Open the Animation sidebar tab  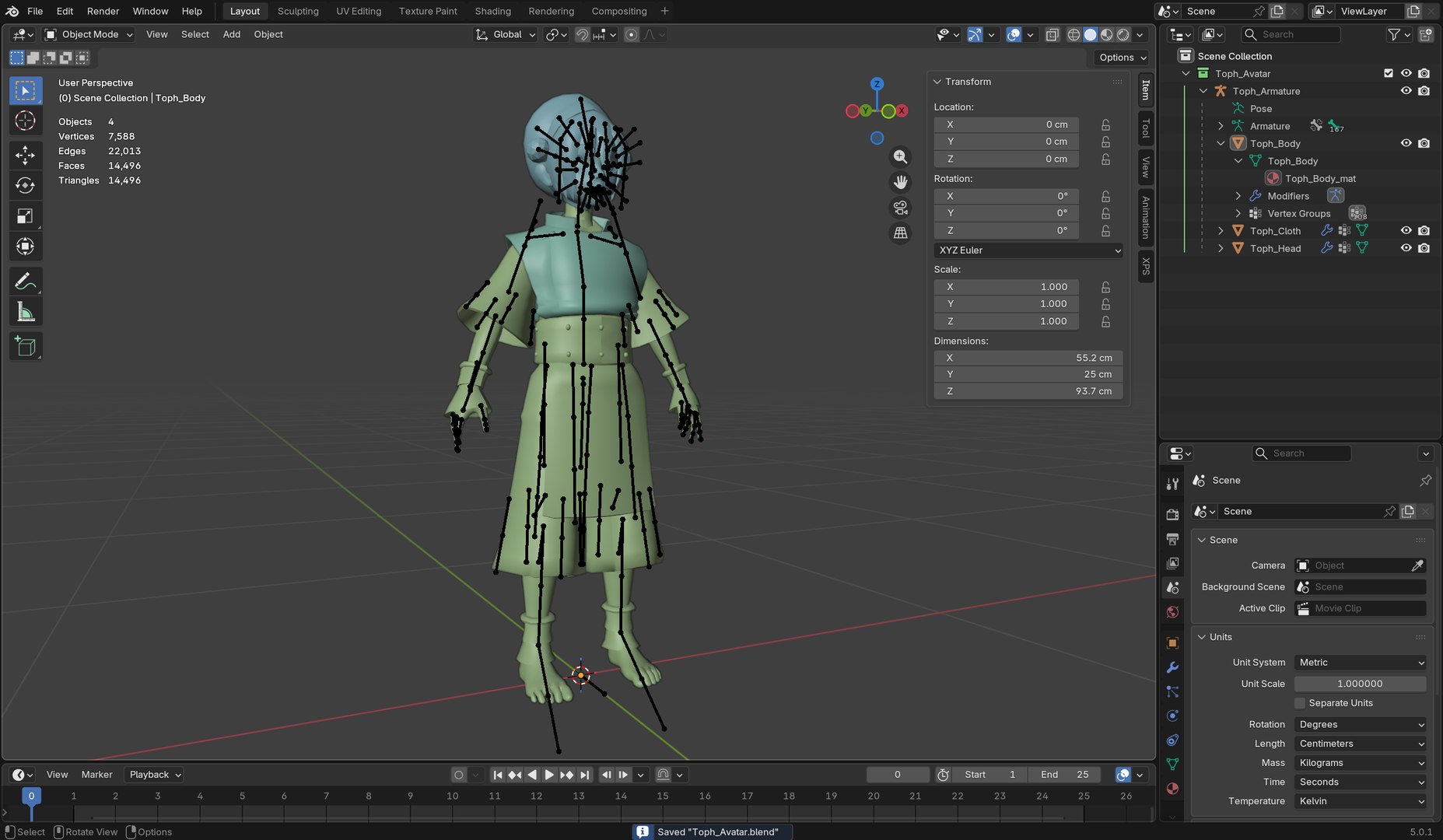click(1146, 217)
